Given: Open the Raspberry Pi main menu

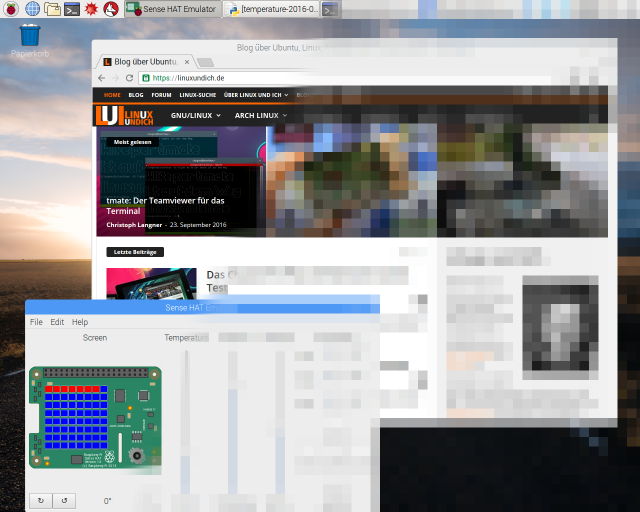Looking at the screenshot, I should (x=11, y=9).
